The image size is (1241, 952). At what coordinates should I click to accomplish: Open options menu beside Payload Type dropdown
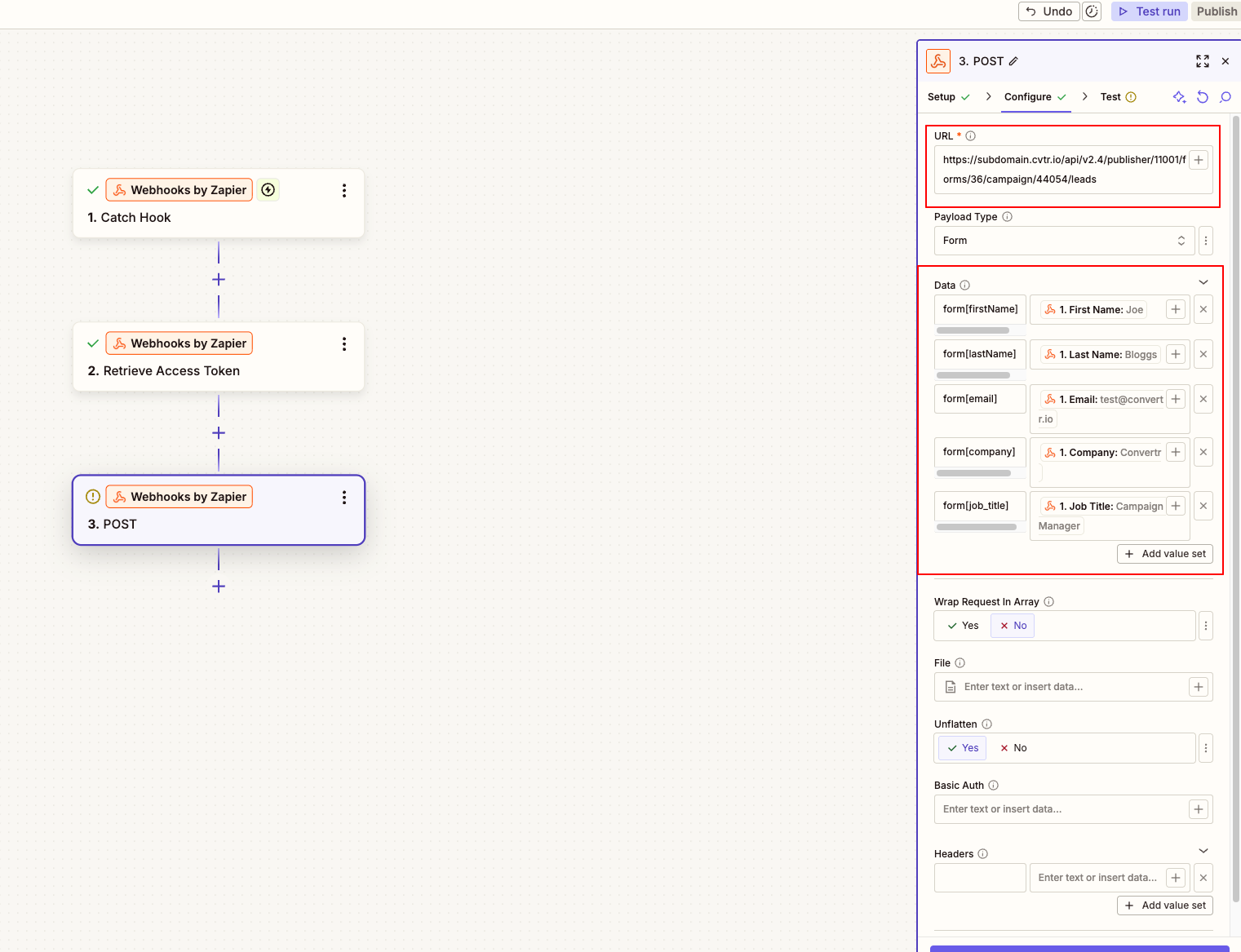pyautogui.click(x=1206, y=241)
